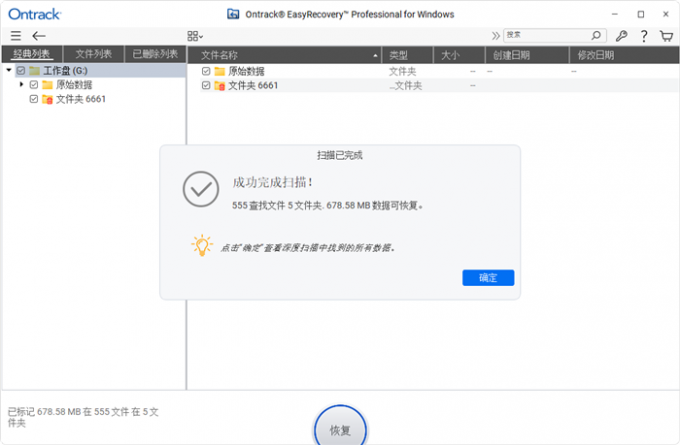Select 原始数据 row in file list
The height and width of the screenshot is (445, 680).
point(433,71)
